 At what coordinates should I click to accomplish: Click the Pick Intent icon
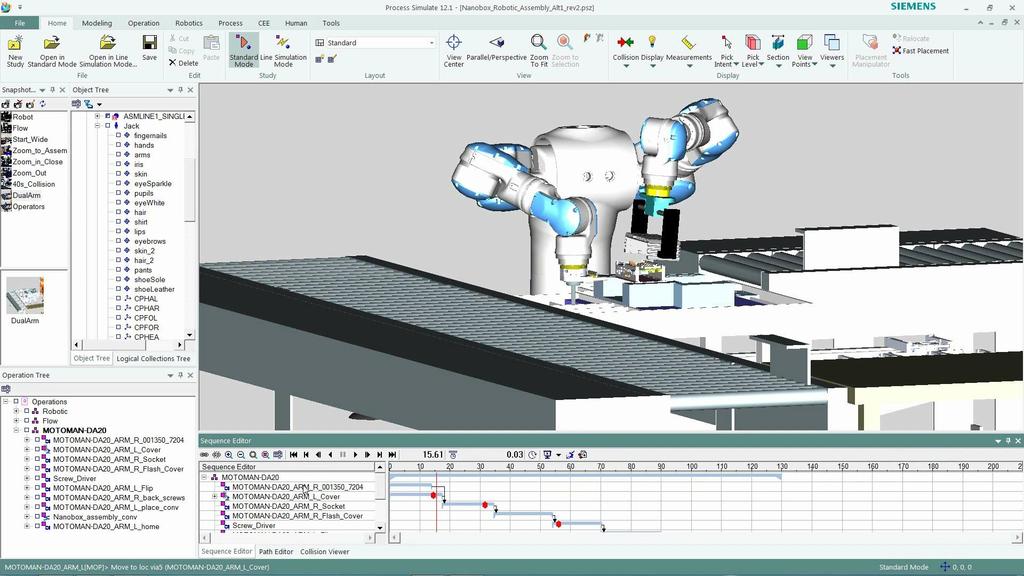[726, 43]
